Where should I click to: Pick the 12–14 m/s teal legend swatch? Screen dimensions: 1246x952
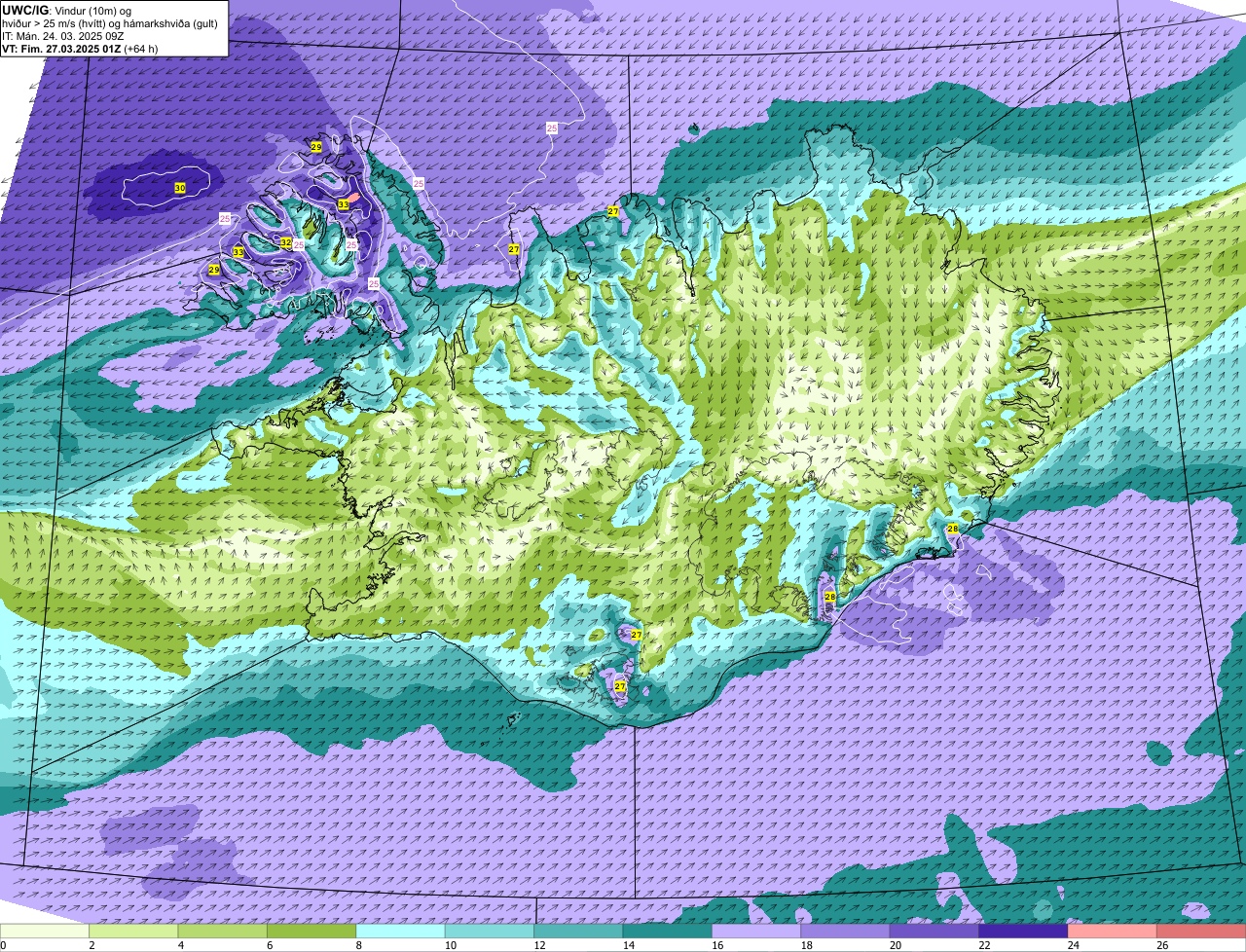coord(578,931)
